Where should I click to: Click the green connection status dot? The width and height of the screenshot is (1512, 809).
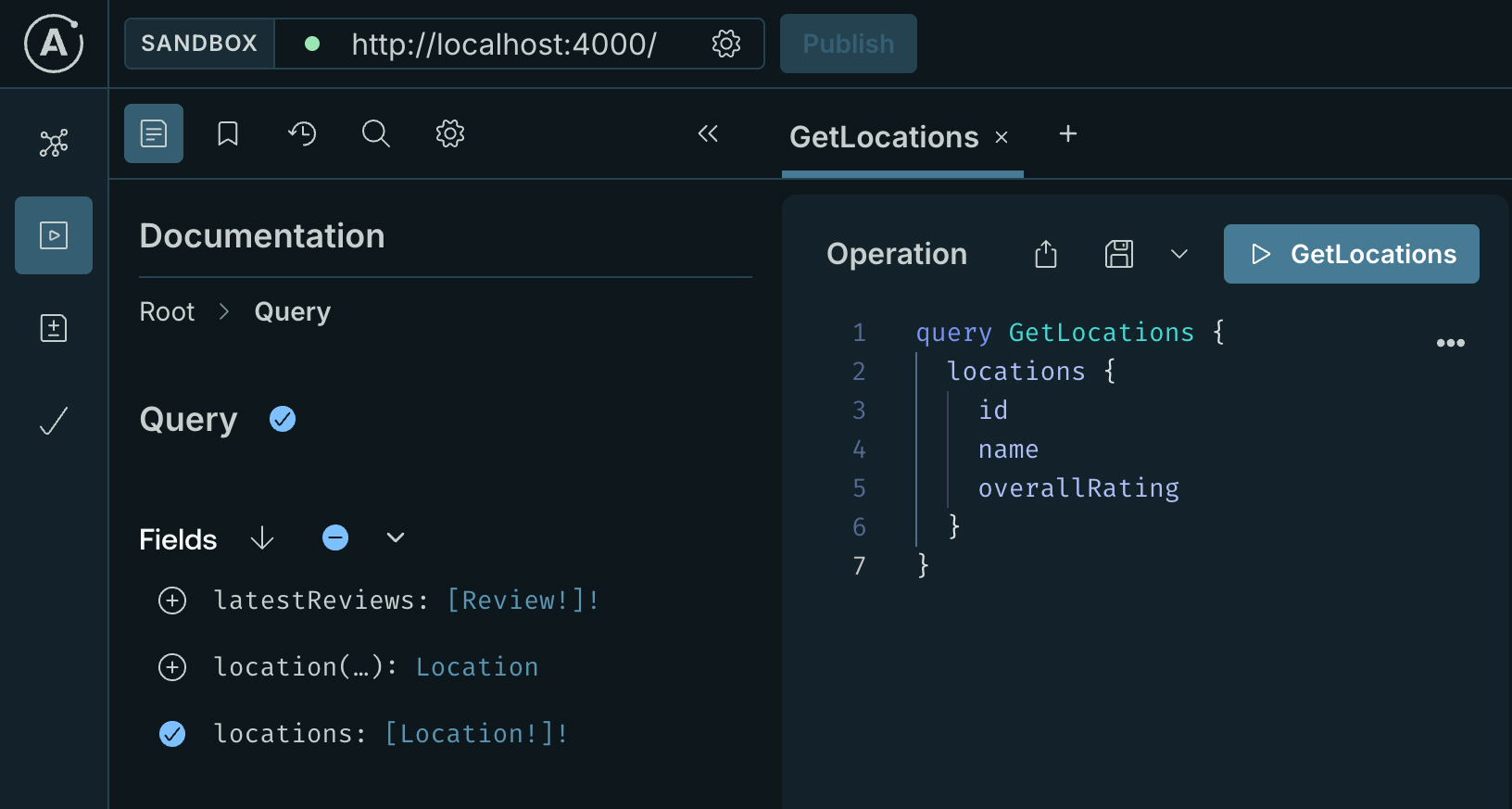click(312, 44)
